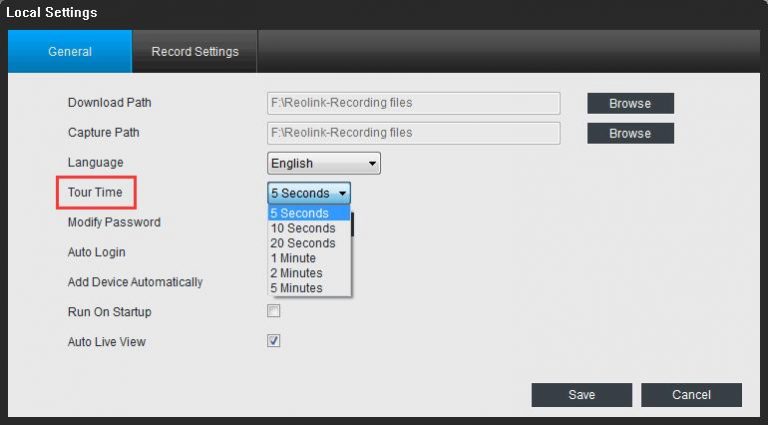Screen dimensions: 768x425
Task: Click the Capture Path label
Action: 103,133
